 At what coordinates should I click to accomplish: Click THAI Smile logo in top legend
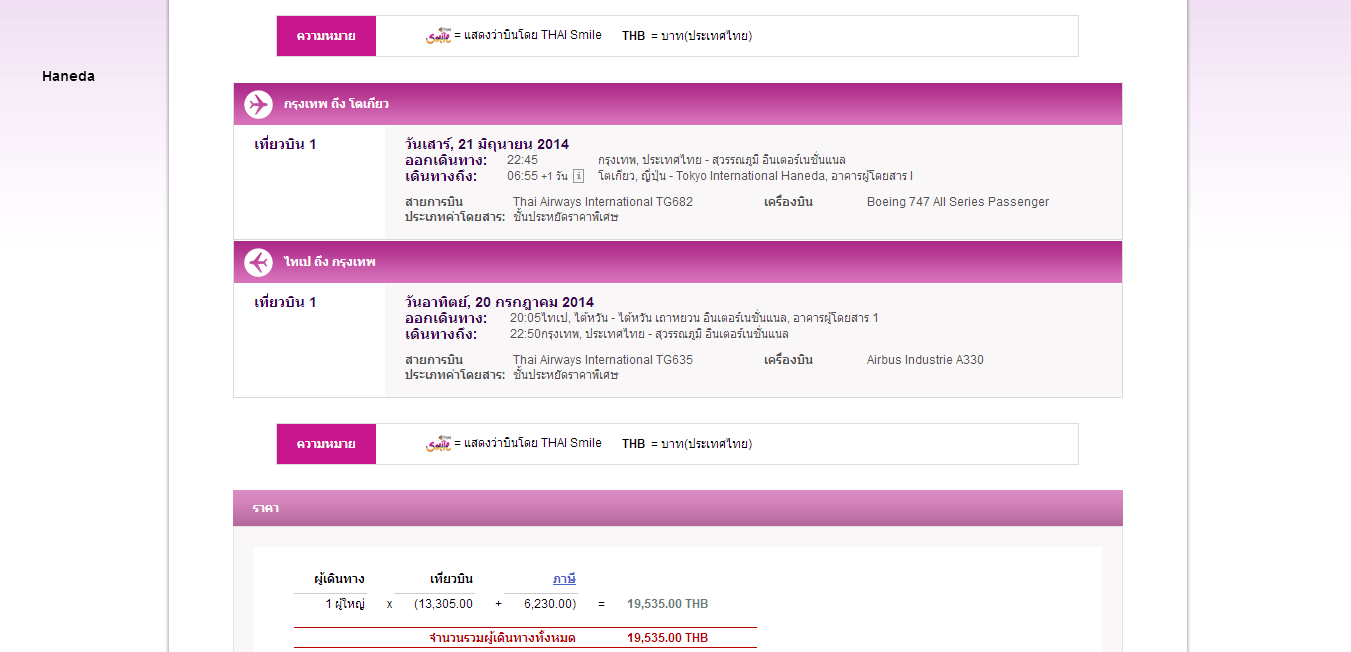(438, 36)
